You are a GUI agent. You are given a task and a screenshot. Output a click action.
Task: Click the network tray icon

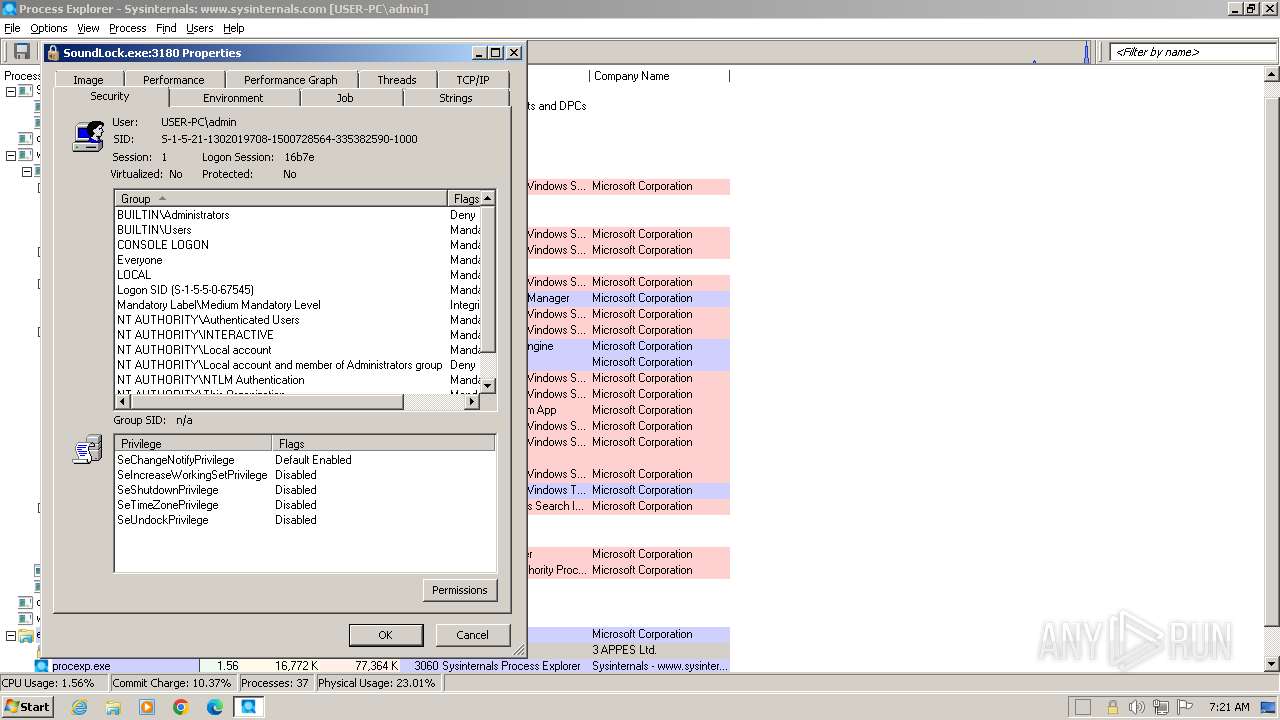1160,707
